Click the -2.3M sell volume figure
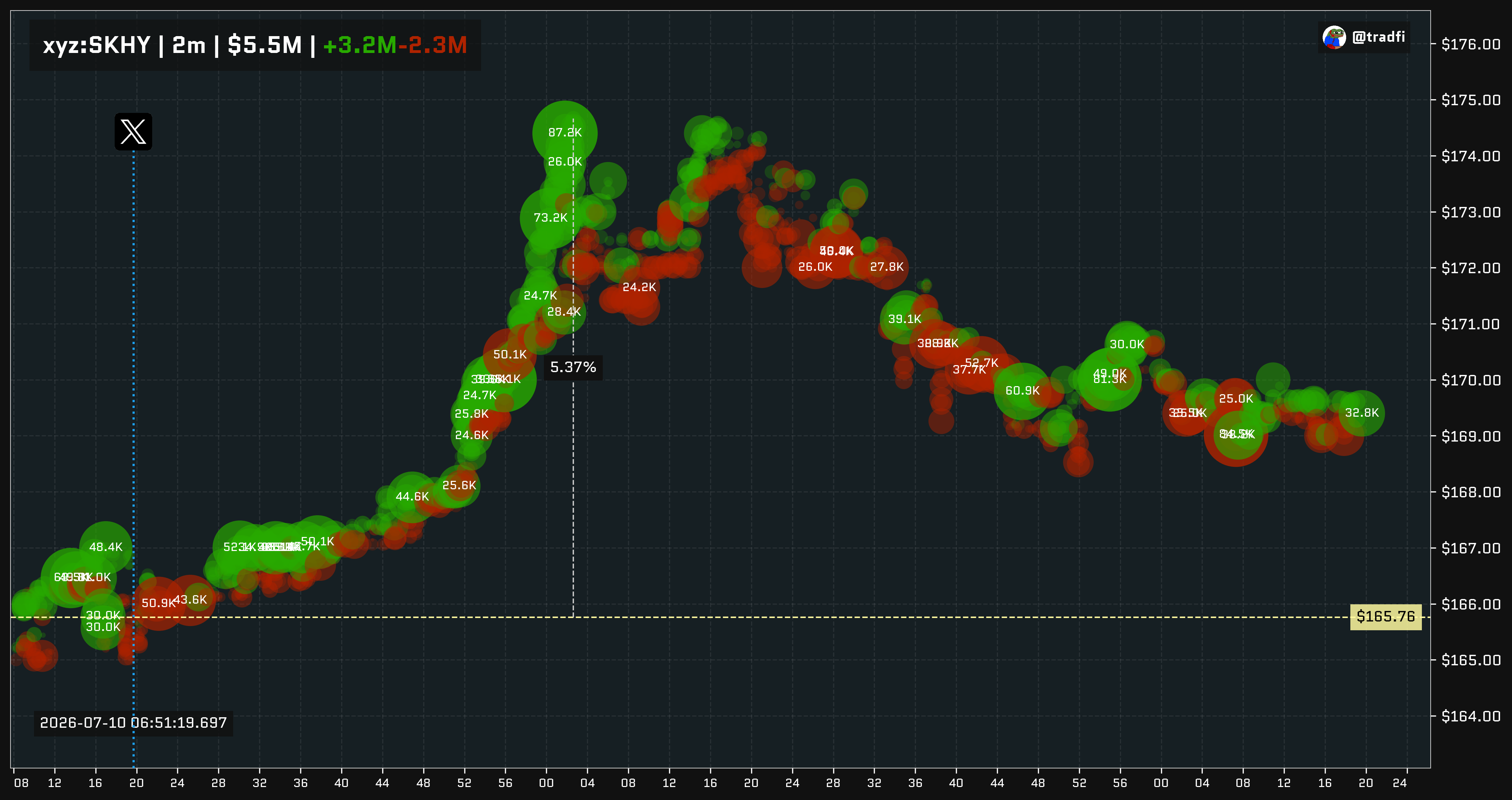Viewport: 1512px width, 800px height. click(433, 45)
